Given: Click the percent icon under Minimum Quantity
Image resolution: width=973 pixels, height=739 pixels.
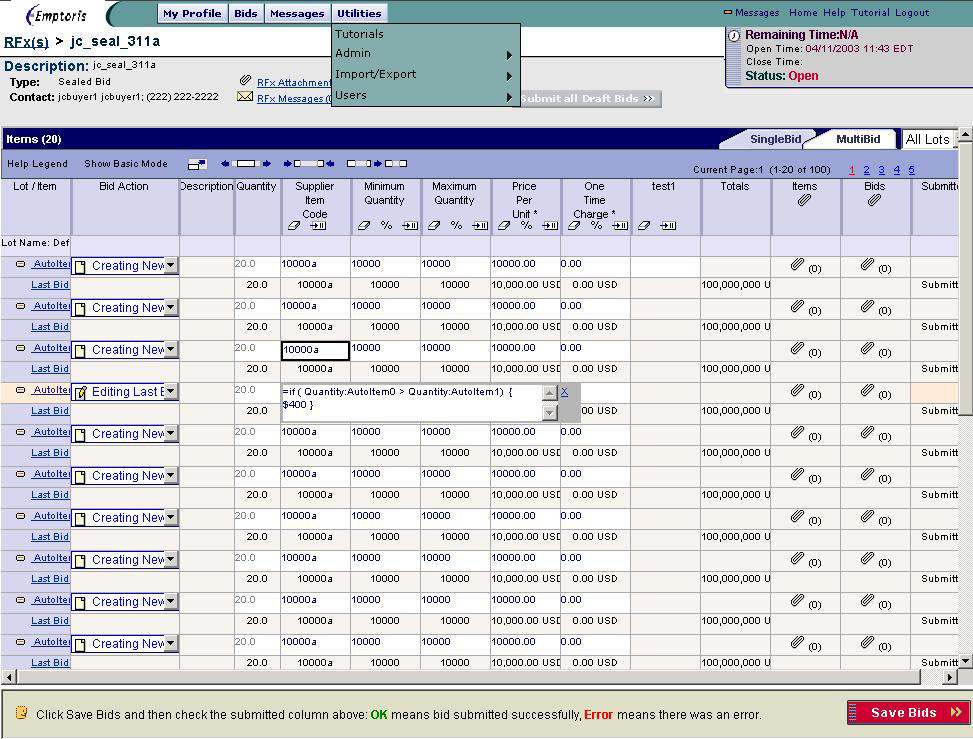Looking at the screenshot, I should click(x=386, y=226).
